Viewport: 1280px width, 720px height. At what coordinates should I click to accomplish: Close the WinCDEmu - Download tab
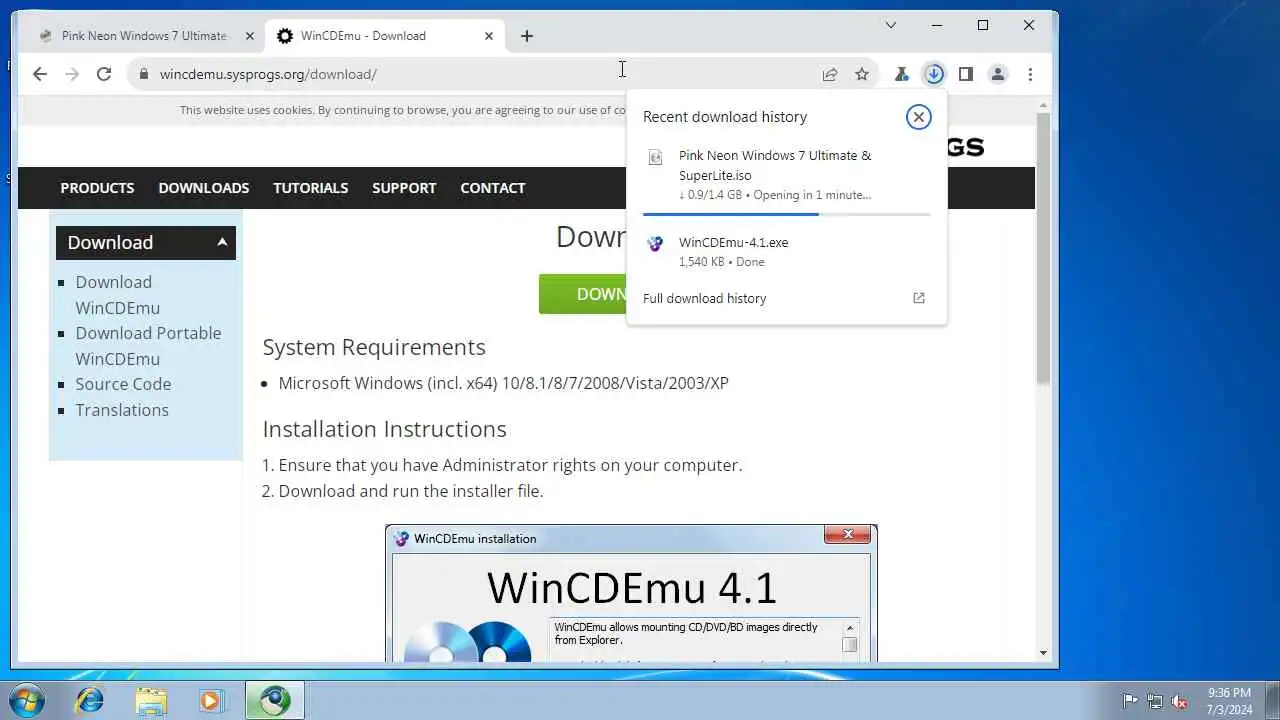click(x=489, y=36)
